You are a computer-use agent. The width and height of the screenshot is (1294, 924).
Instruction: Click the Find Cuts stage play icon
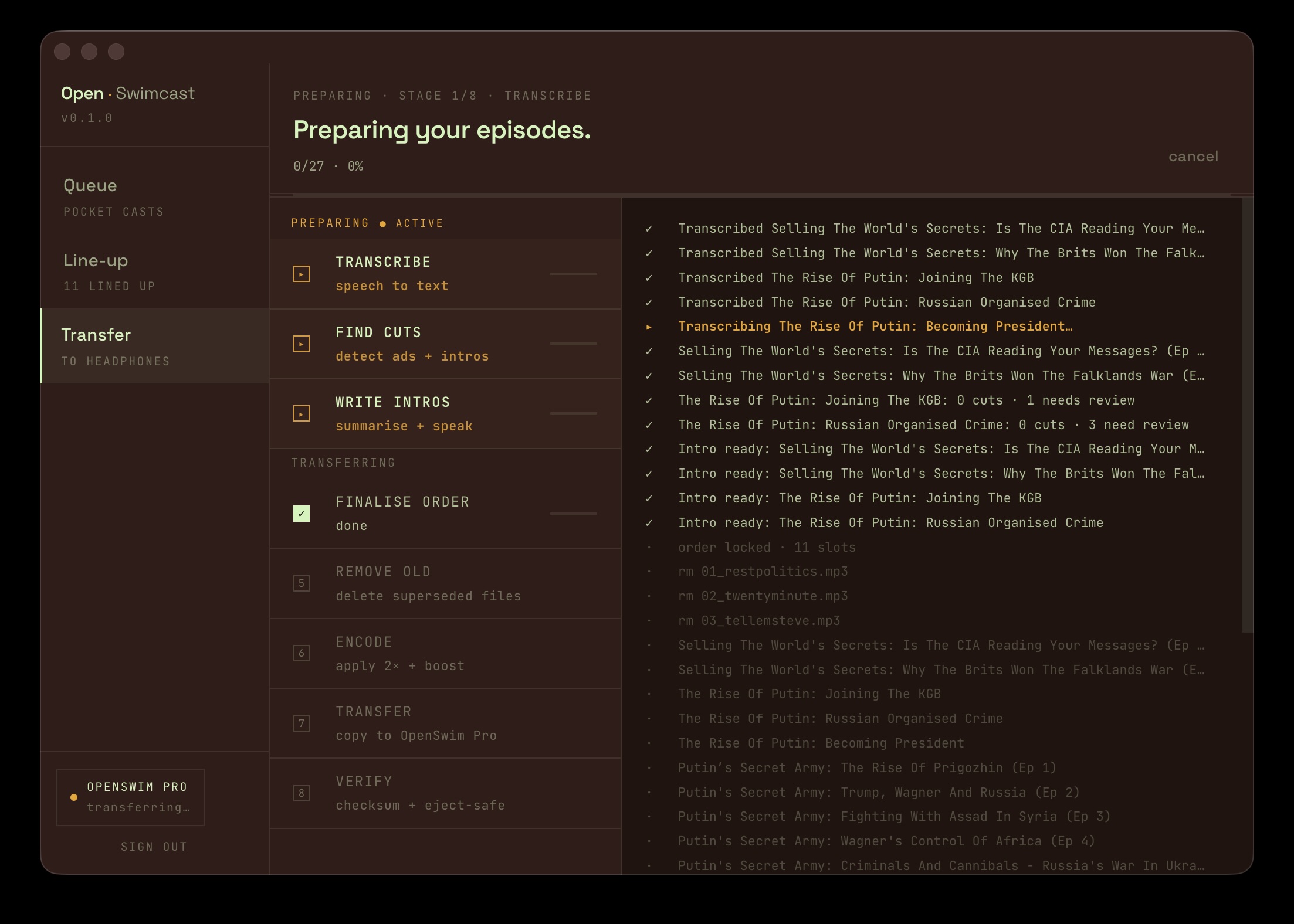302,344
